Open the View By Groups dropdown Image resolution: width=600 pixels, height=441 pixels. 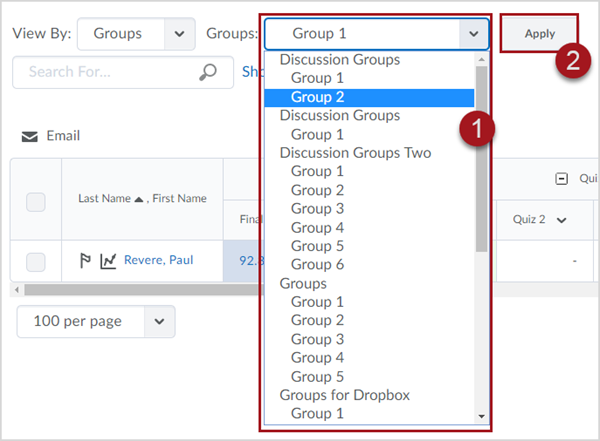point(136,34)
